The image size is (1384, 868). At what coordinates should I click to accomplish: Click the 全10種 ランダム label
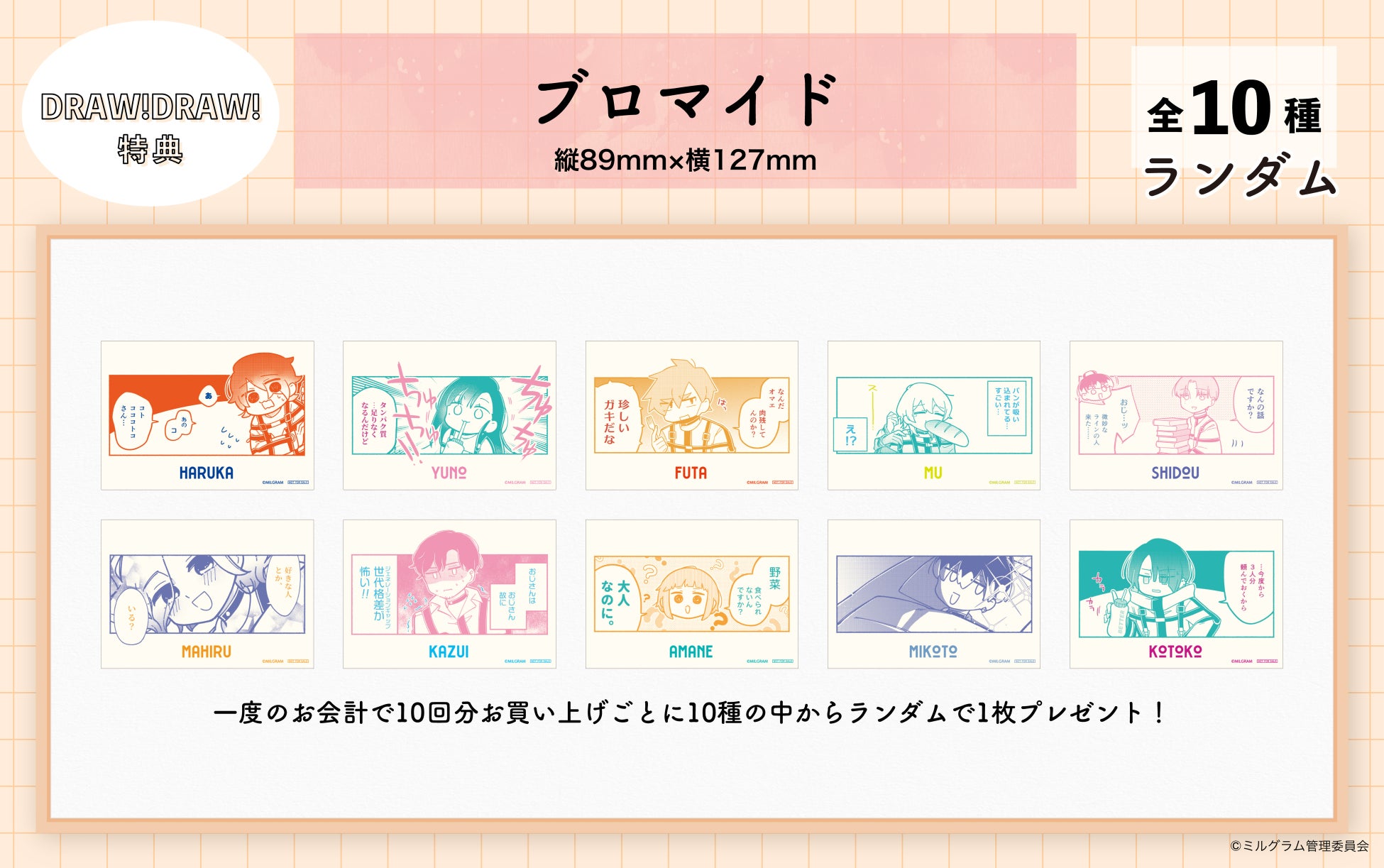[x=1239, y=135]
